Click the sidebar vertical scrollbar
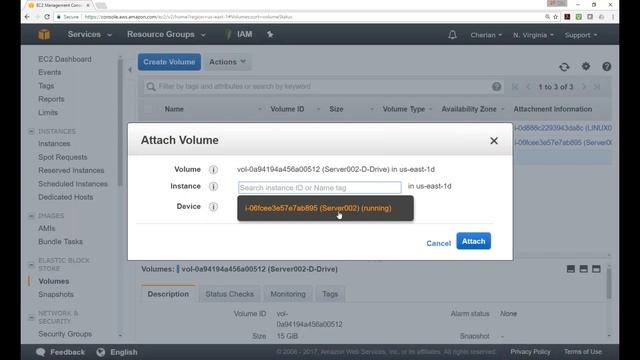The width and height of the screenshot is (640, 360). click(120, 122)
